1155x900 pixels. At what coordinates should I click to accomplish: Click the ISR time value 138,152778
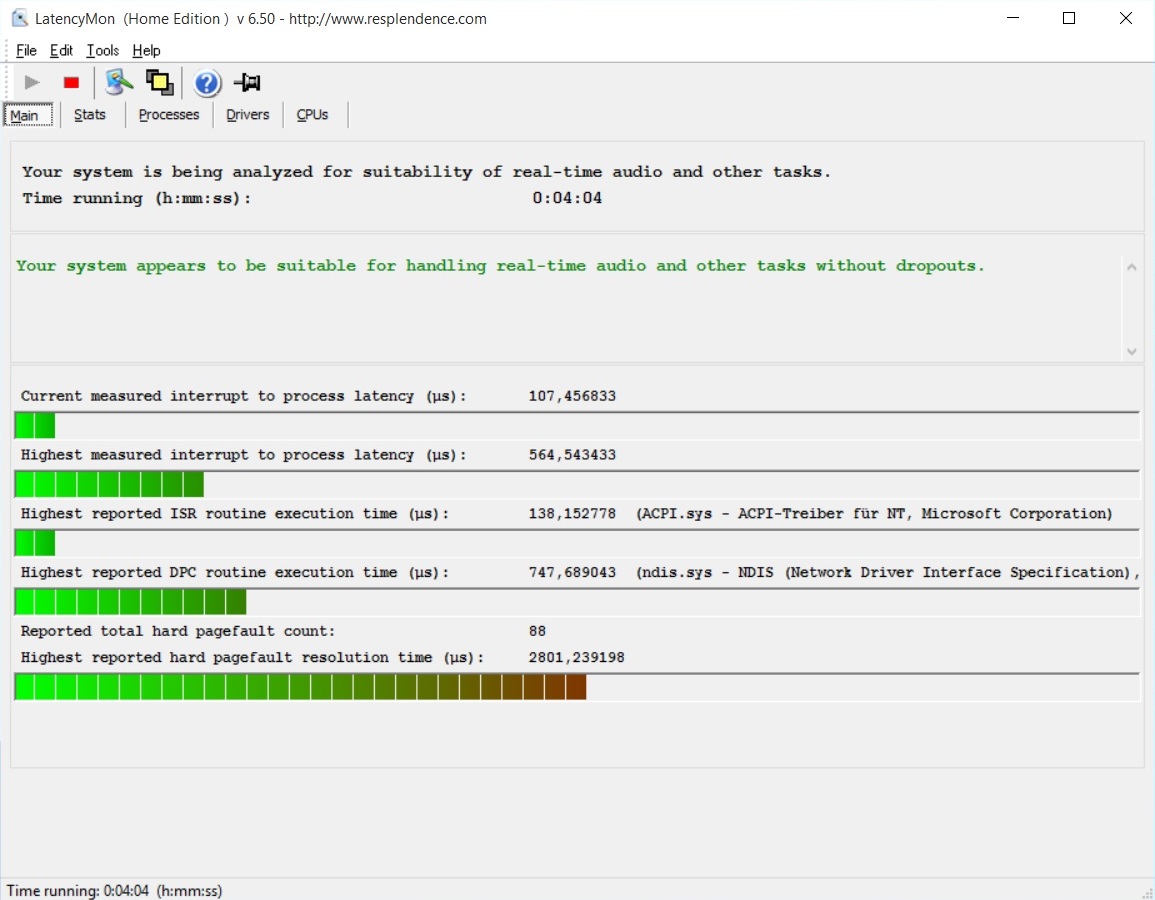click(x=572, y=514)
